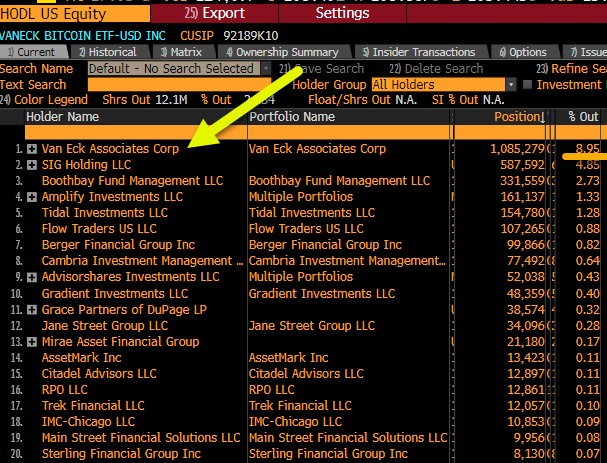
Task: Click position value 331,559
Action: tap(523, 181)
